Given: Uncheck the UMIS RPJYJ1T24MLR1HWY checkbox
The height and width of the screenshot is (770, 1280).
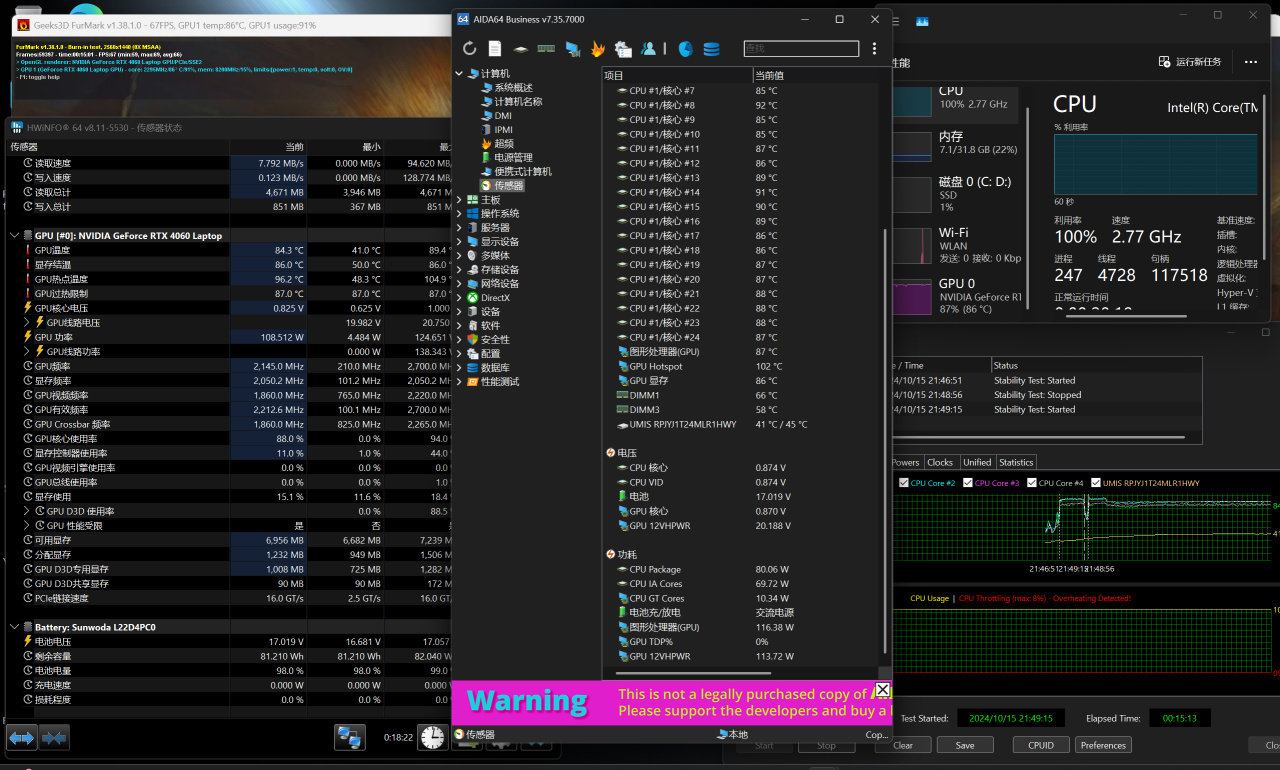Looking at the screenshot, I should 1096,483.
